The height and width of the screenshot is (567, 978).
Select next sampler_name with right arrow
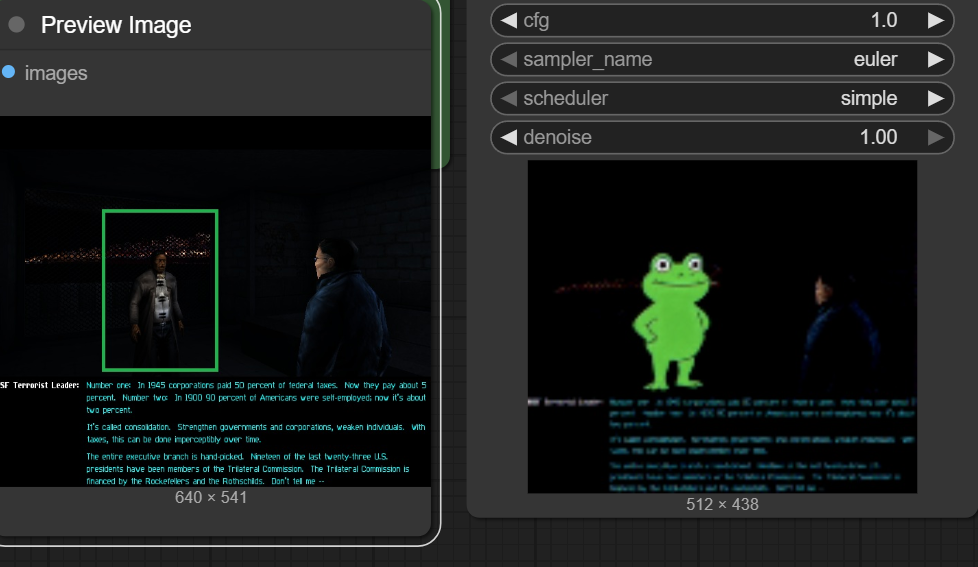point(936,59)
